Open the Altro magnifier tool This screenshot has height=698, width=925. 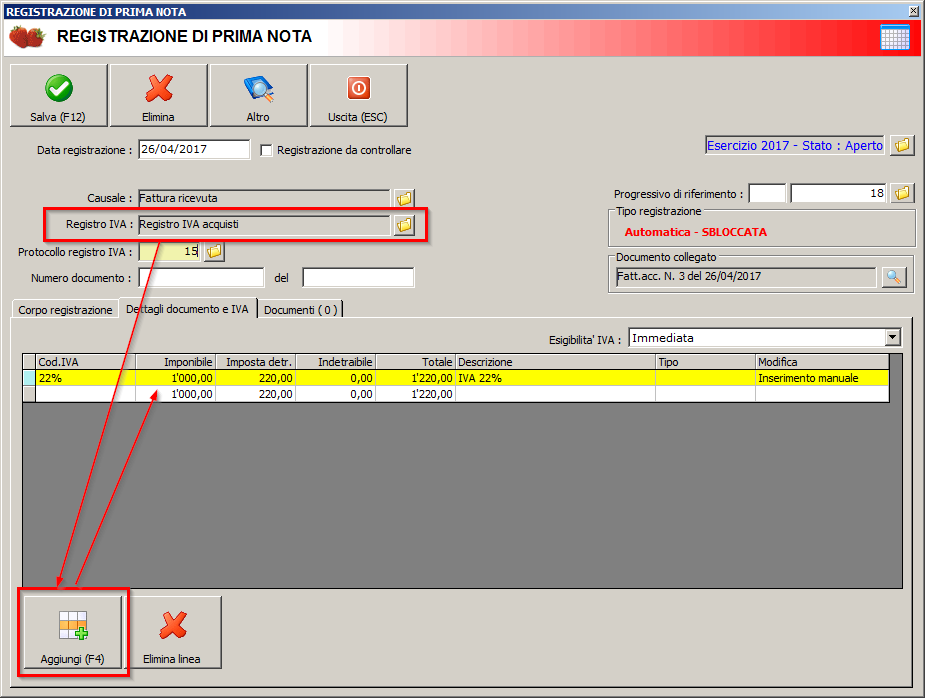pyautogui.click(x=258, y=96)
